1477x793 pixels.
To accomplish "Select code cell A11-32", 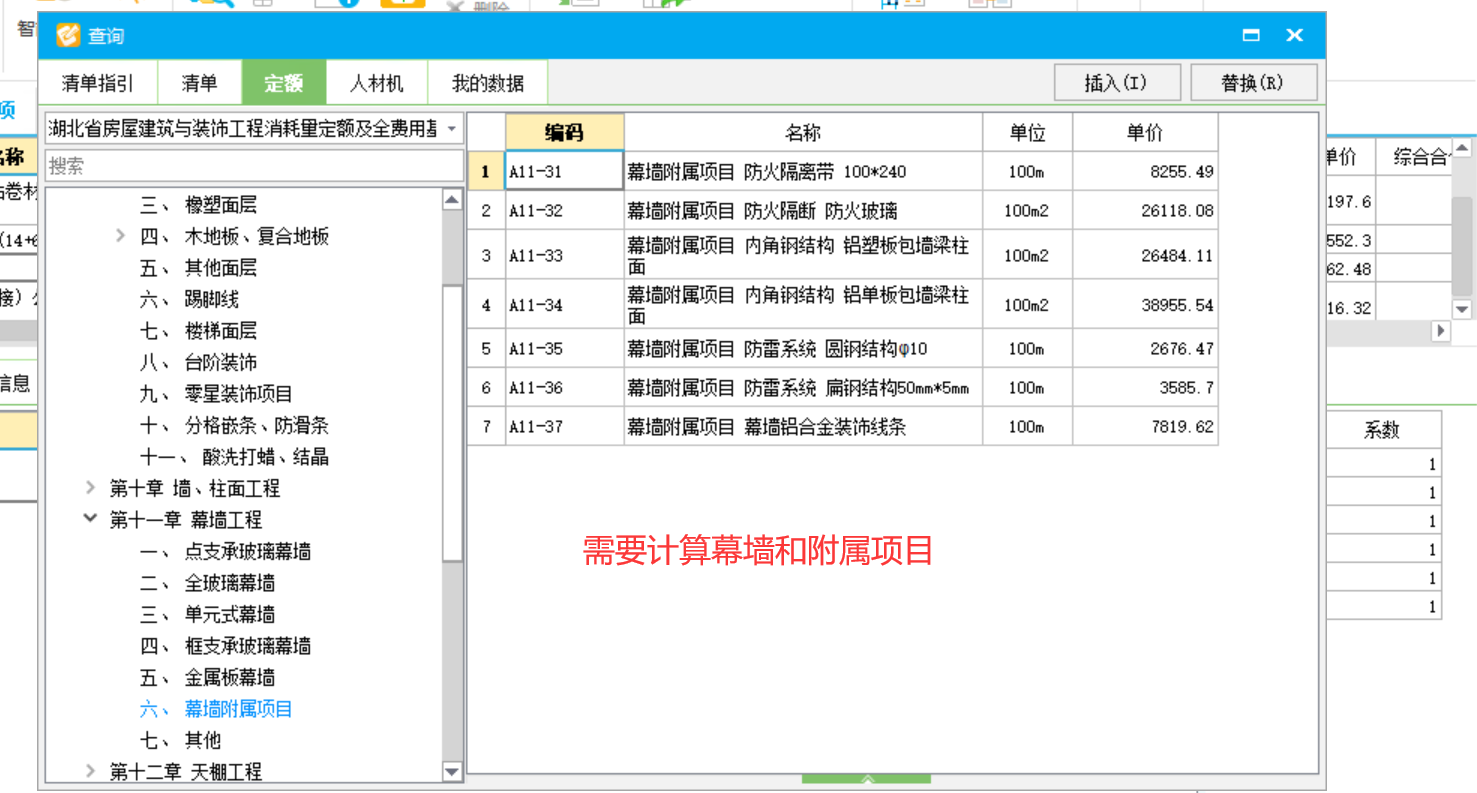I will tap(564, 211).
